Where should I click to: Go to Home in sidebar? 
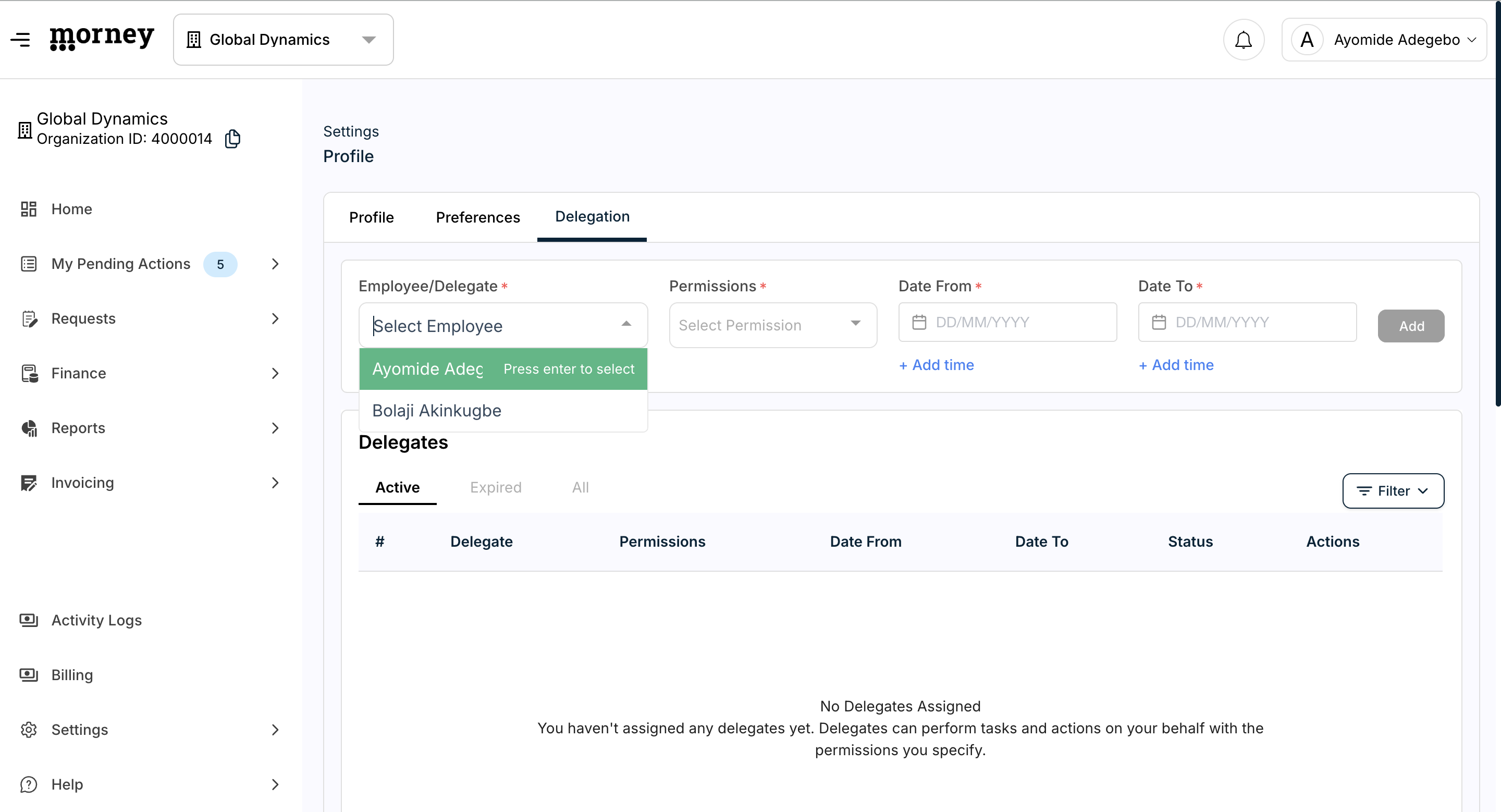(x=71, y=209)
